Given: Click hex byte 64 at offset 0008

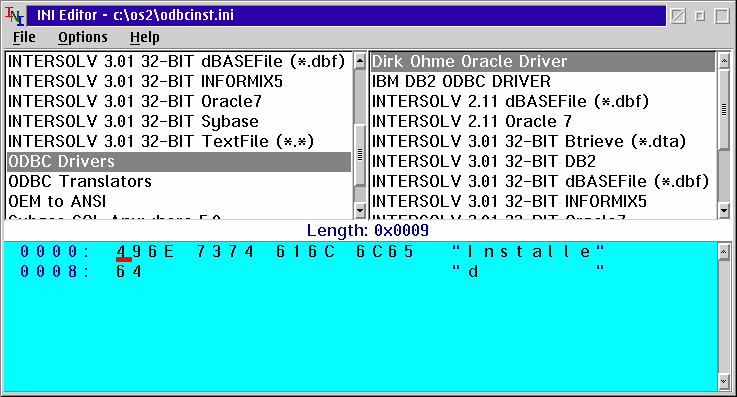Looking at the screenshot, I should (129, 271).
